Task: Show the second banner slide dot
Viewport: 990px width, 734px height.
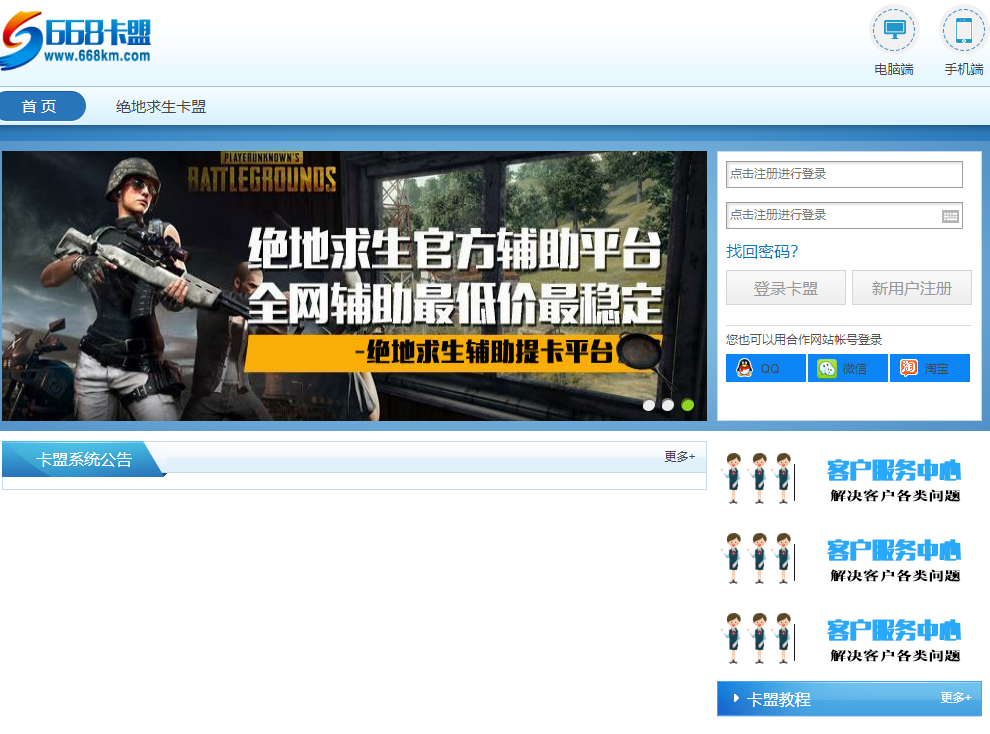Action: (668, 405)
